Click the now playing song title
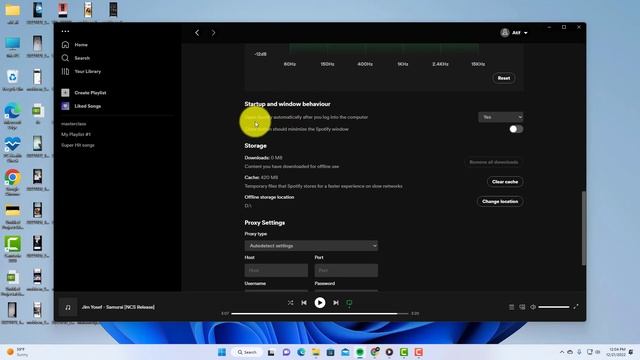640x360 pixels. point(118,307)
